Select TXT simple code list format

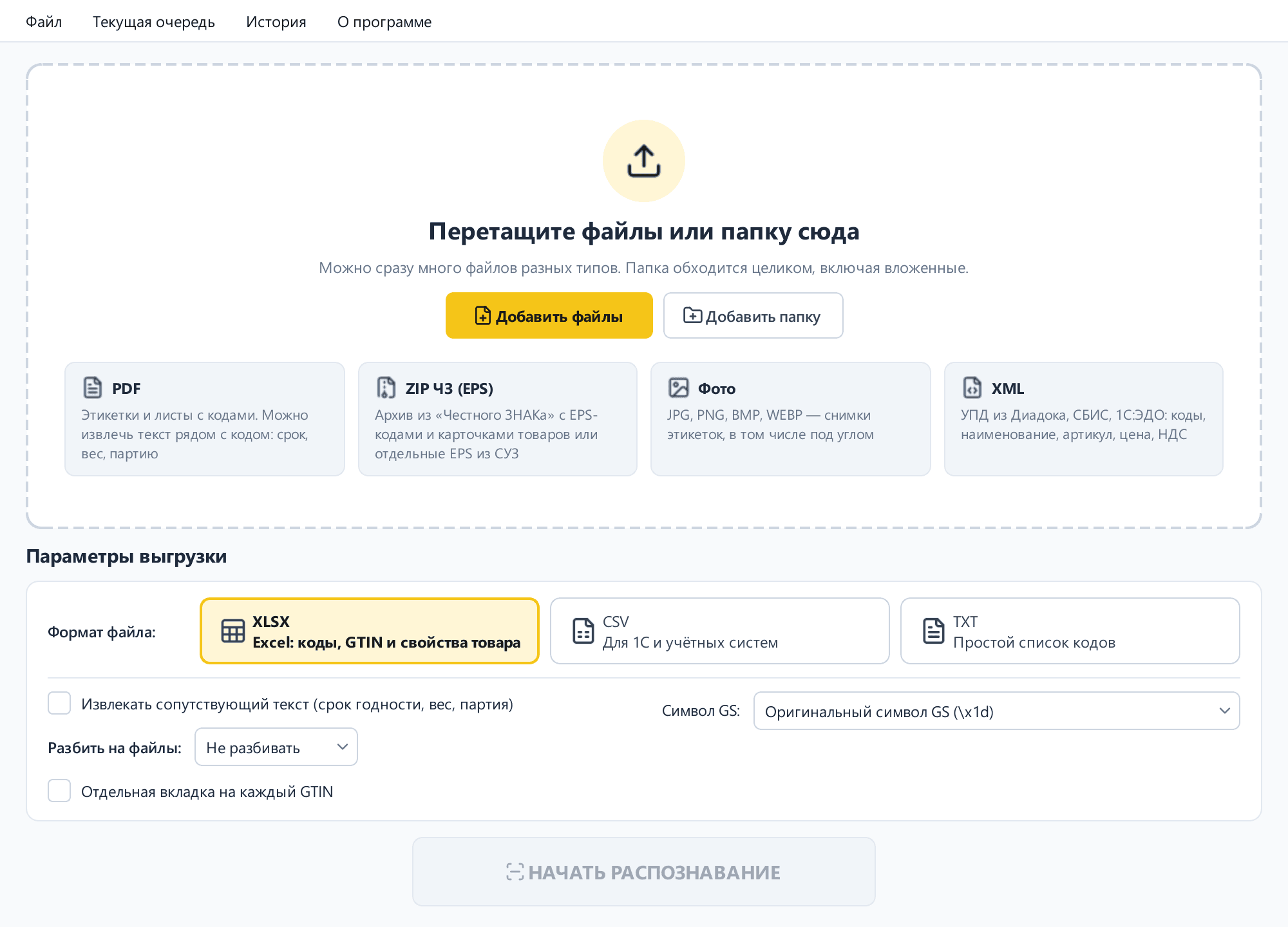pos(1070,631)
